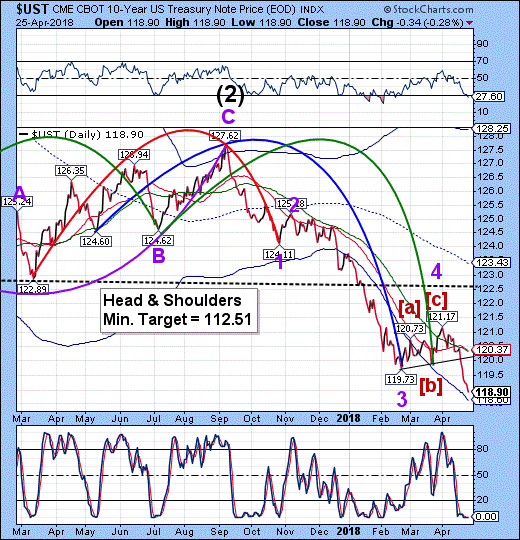This screenshot has width=520, height=540.
Task: Click the 128.25 upper band value tag
Action: [x=492, y=128]
